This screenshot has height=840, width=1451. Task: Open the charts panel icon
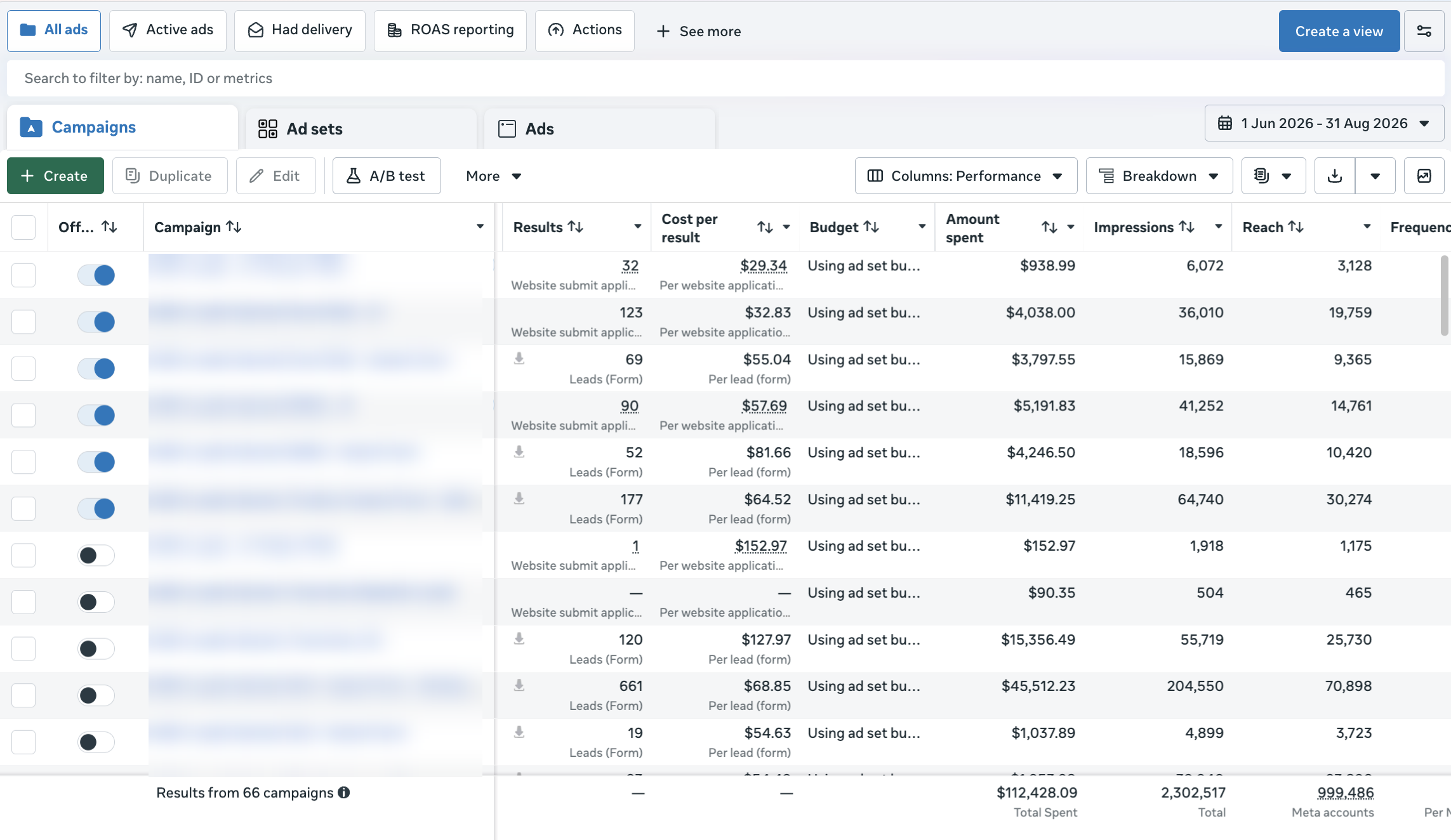point(1424,176)
